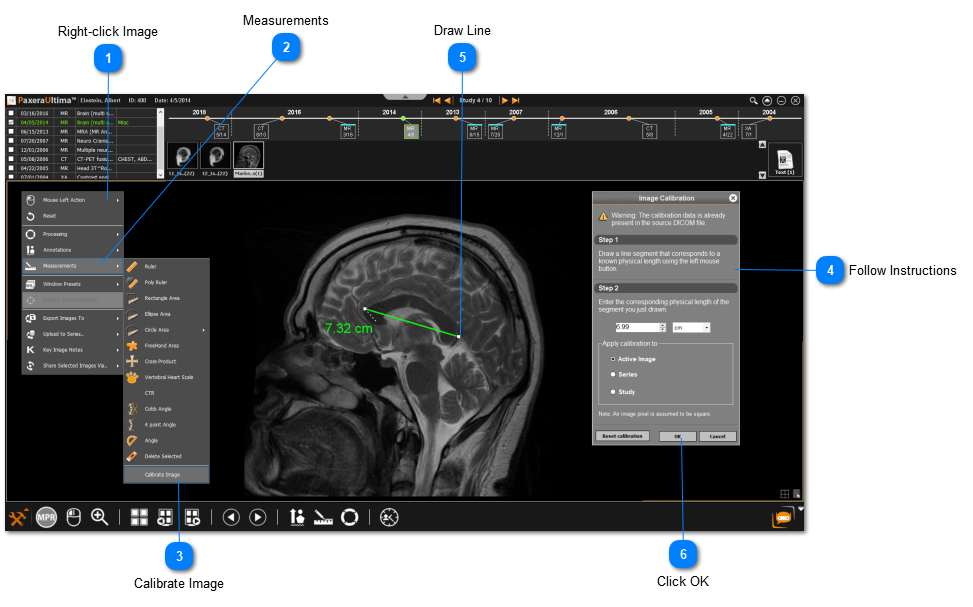The width and height of the screenshot is (973, 607).
Task: Select the Series radio option
Action: (x=613, y=375)
